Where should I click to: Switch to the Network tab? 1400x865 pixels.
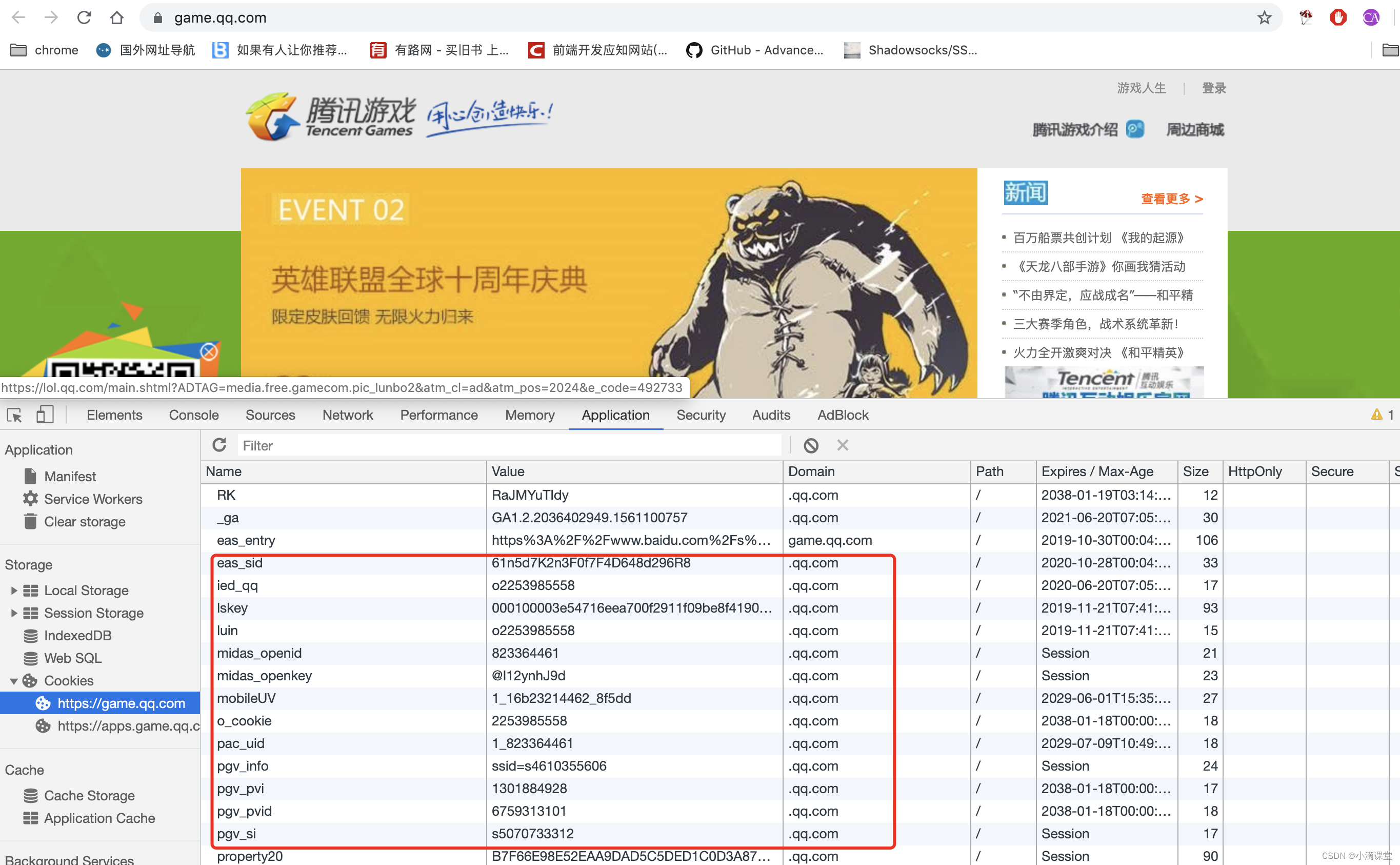(348, 415)
